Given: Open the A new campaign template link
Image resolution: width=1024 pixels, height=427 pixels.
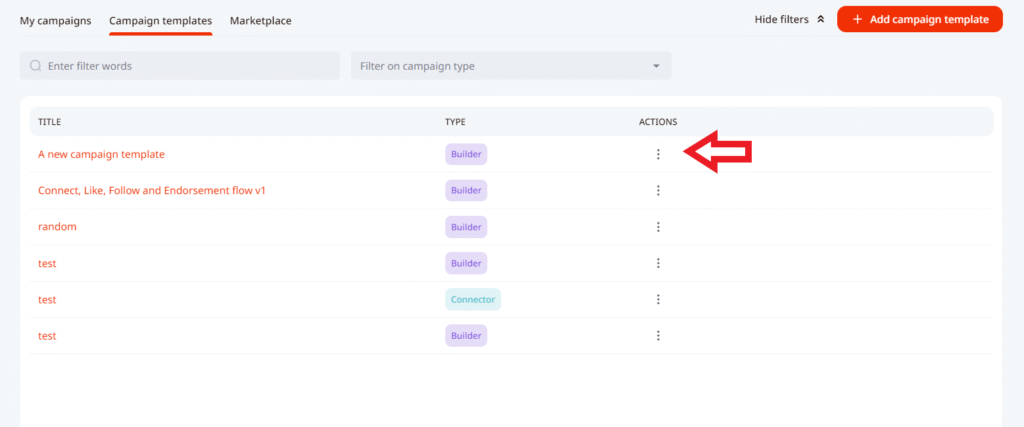Looking at the screenshot, I should (x=101, y=154).
